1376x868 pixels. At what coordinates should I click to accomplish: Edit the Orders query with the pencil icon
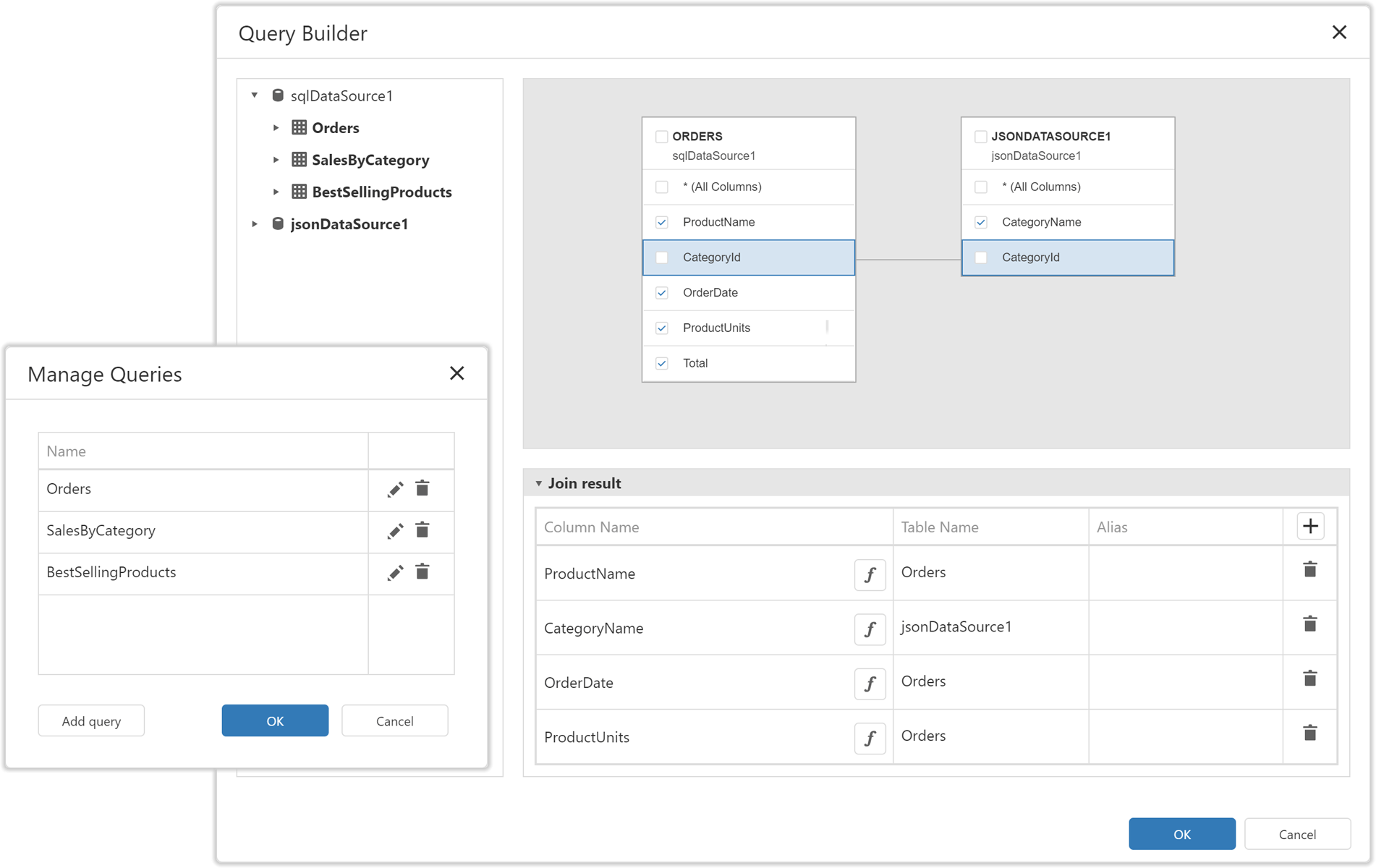tap(395, 489)
